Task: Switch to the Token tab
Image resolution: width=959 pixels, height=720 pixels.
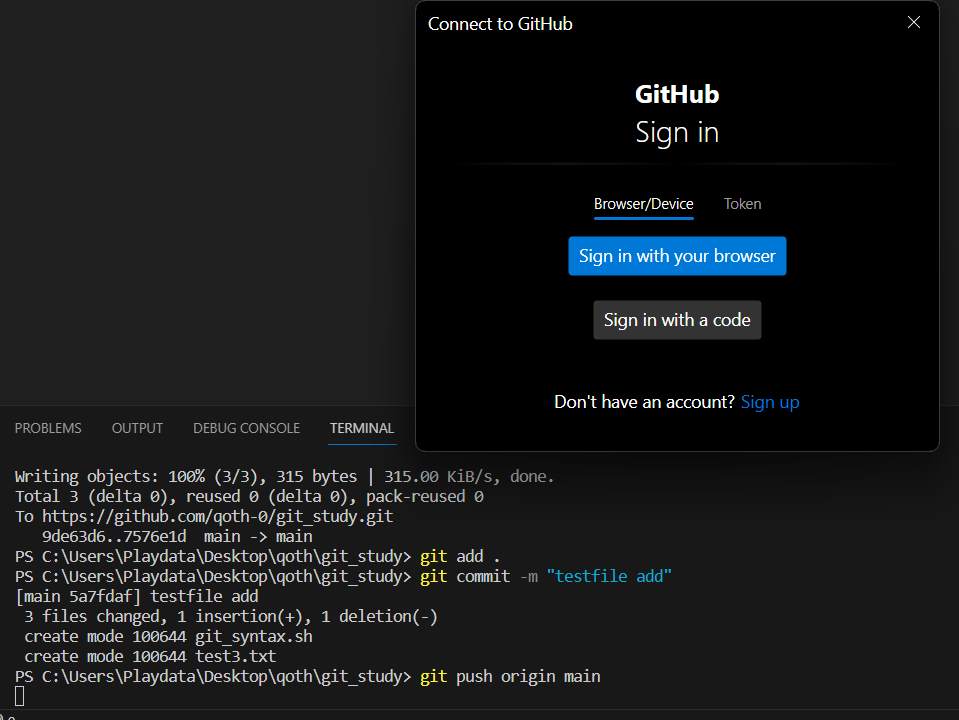Action: [742, 204]
